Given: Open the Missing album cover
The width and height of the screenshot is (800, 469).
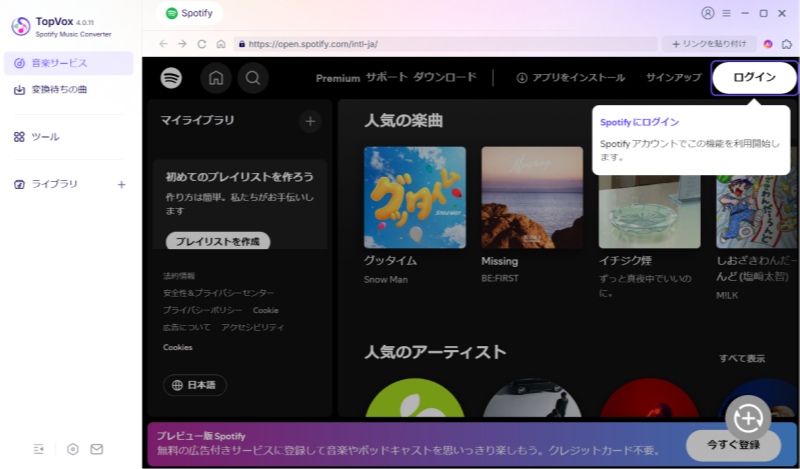Looking at the screenshot, I should click(x=532, y=198).
